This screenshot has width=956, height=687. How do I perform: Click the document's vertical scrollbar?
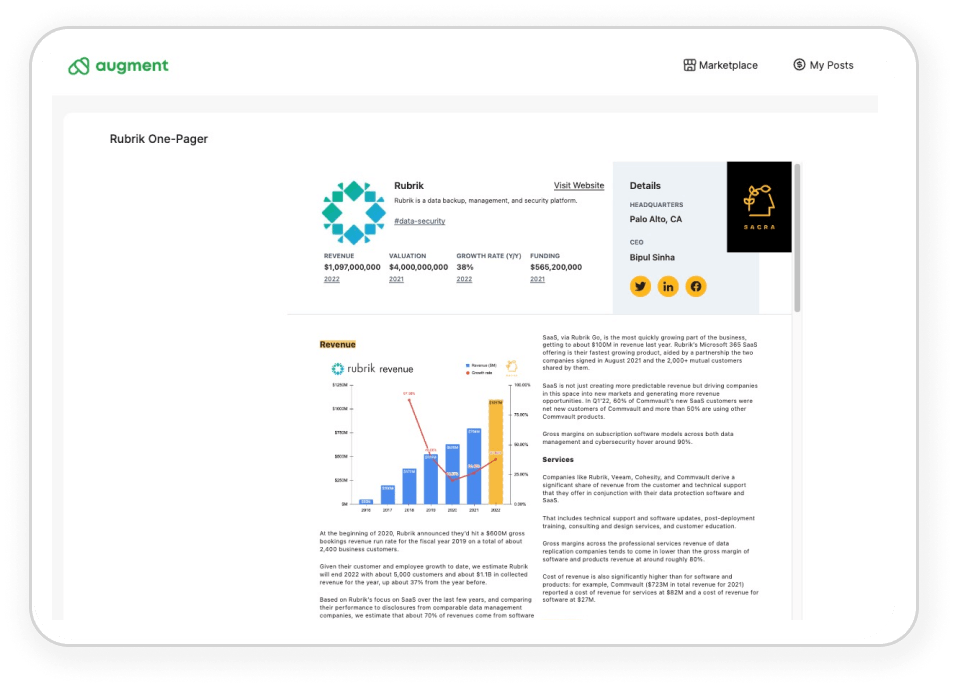797,238
